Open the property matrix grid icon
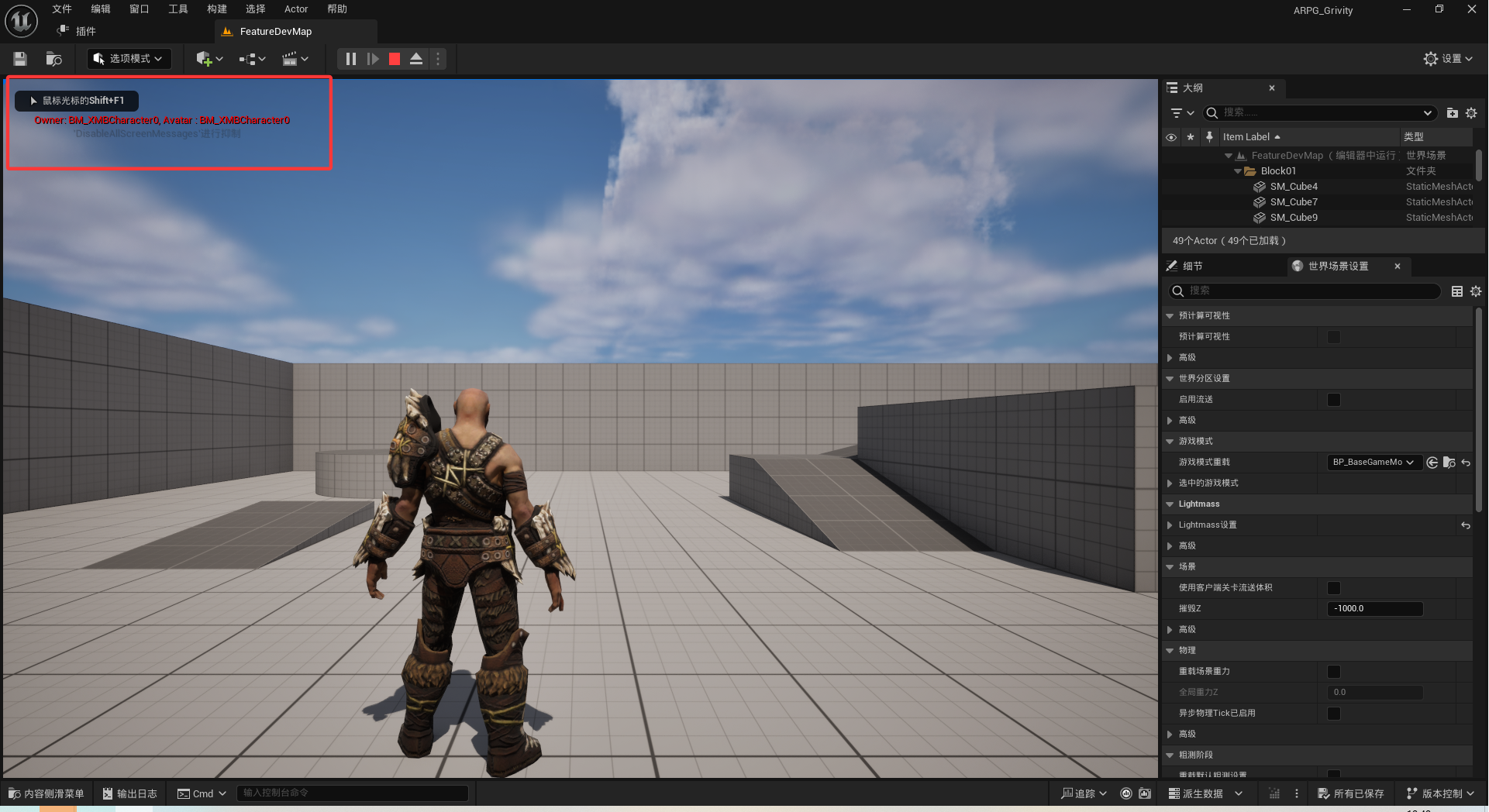The height and width of the screenshot is (812, 1489). click(1457, 291)
